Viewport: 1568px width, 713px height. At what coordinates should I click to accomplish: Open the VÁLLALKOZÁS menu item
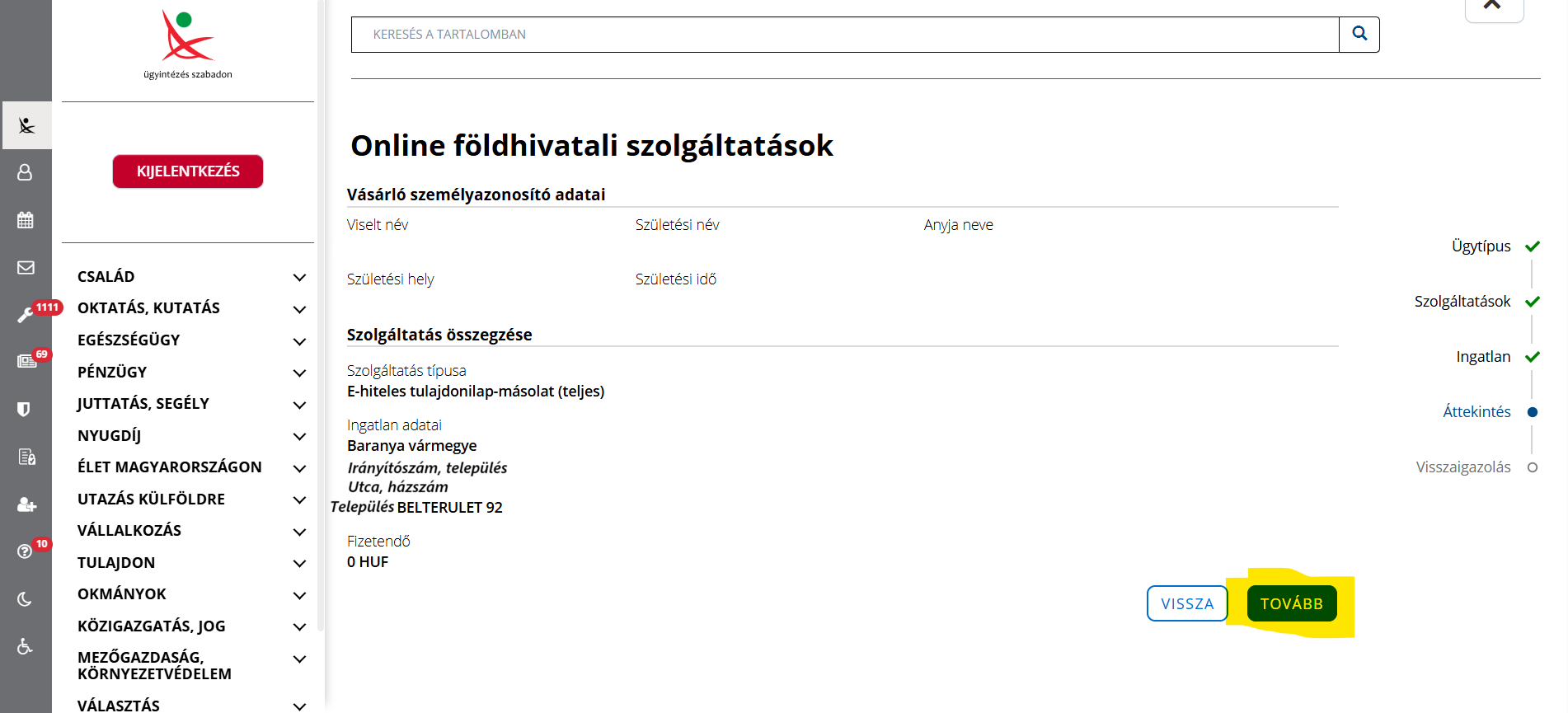tap(129, 531)
